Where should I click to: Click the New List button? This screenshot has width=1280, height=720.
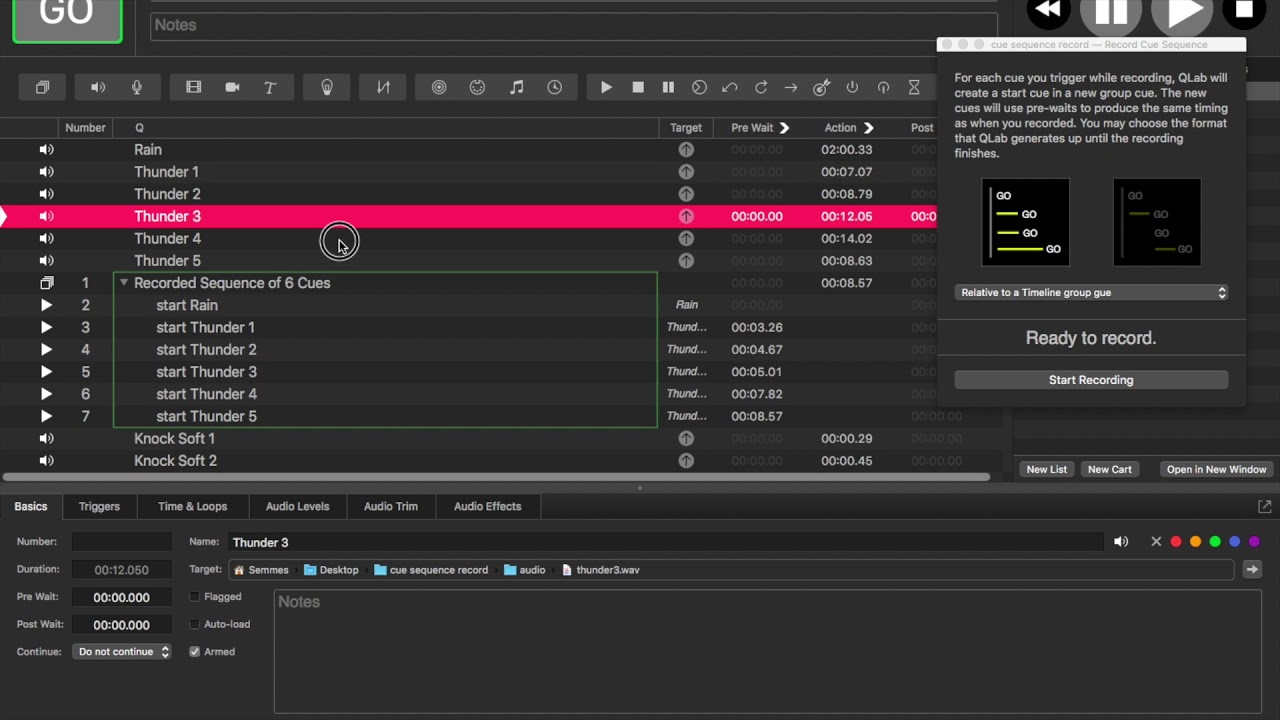(1047, 470)
